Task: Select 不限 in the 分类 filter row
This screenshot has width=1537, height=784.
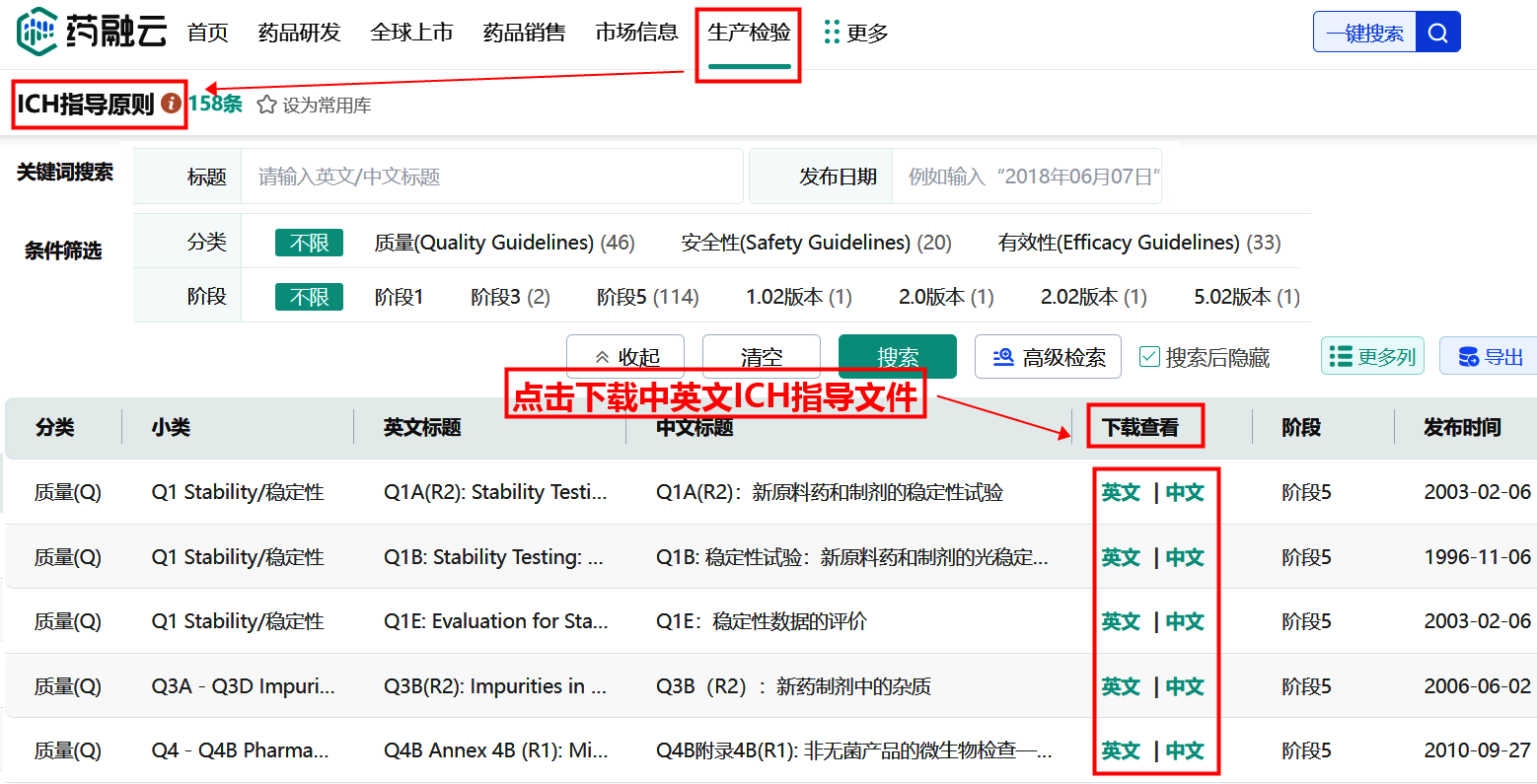Action: coord(309,243)
